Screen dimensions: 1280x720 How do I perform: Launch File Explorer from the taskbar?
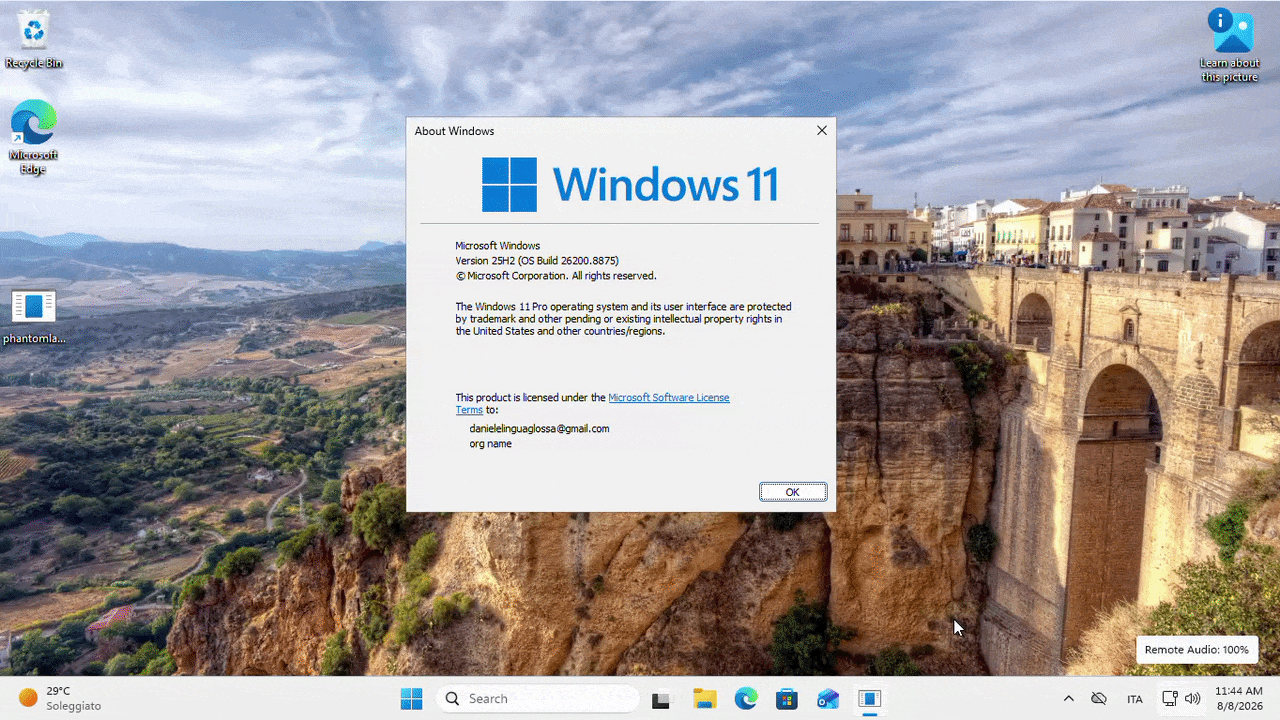[x=705, y=699]
